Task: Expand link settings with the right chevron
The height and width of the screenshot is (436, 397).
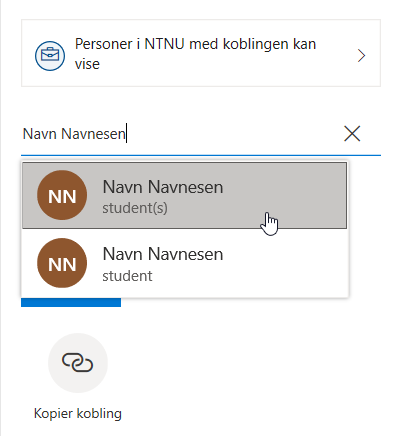Action: coord(361,56)
